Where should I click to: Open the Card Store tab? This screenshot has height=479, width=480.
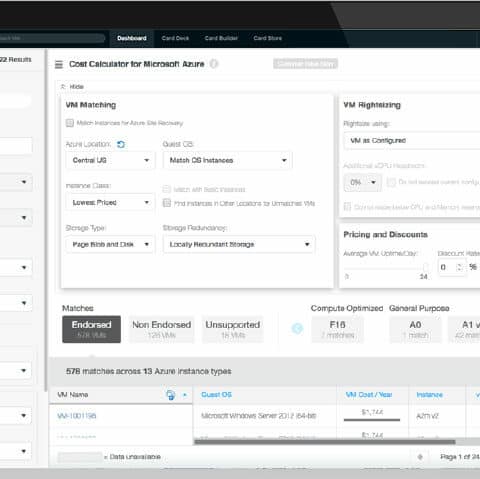[x=267, y=38]
